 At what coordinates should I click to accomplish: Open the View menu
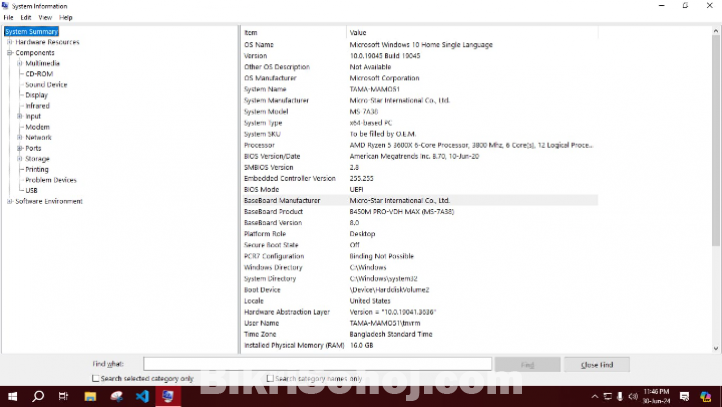click(45, 17)
